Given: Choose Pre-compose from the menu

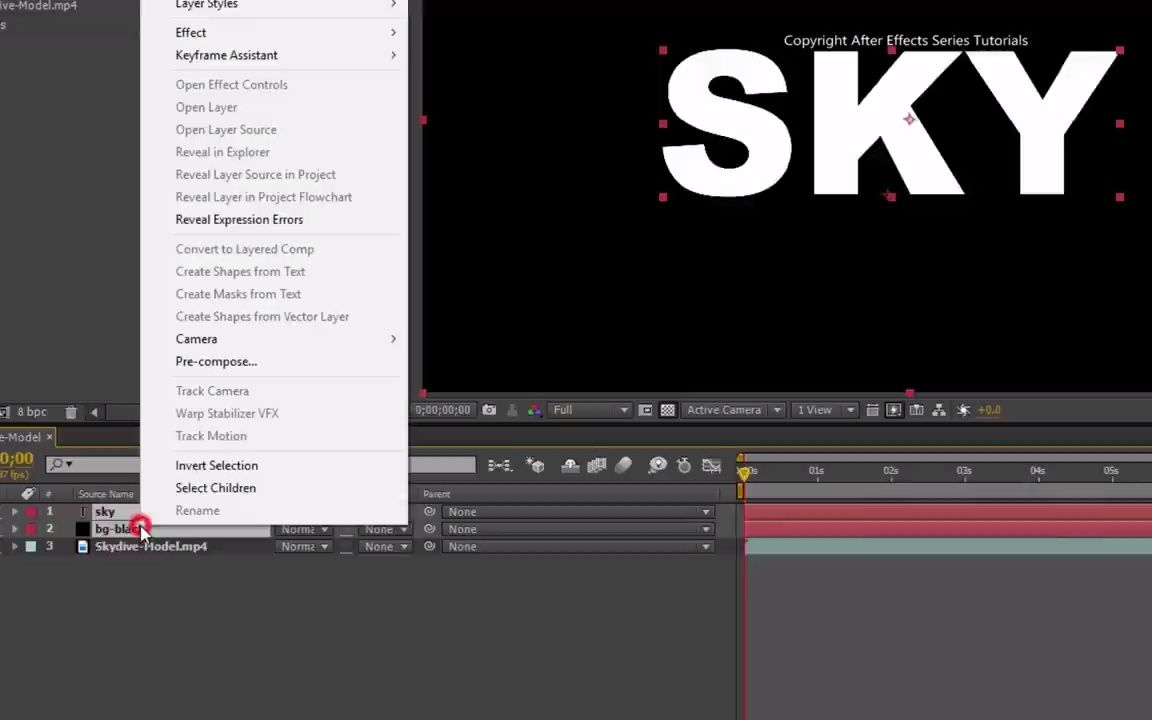Looking at the screenshot, I should point(216,361).
